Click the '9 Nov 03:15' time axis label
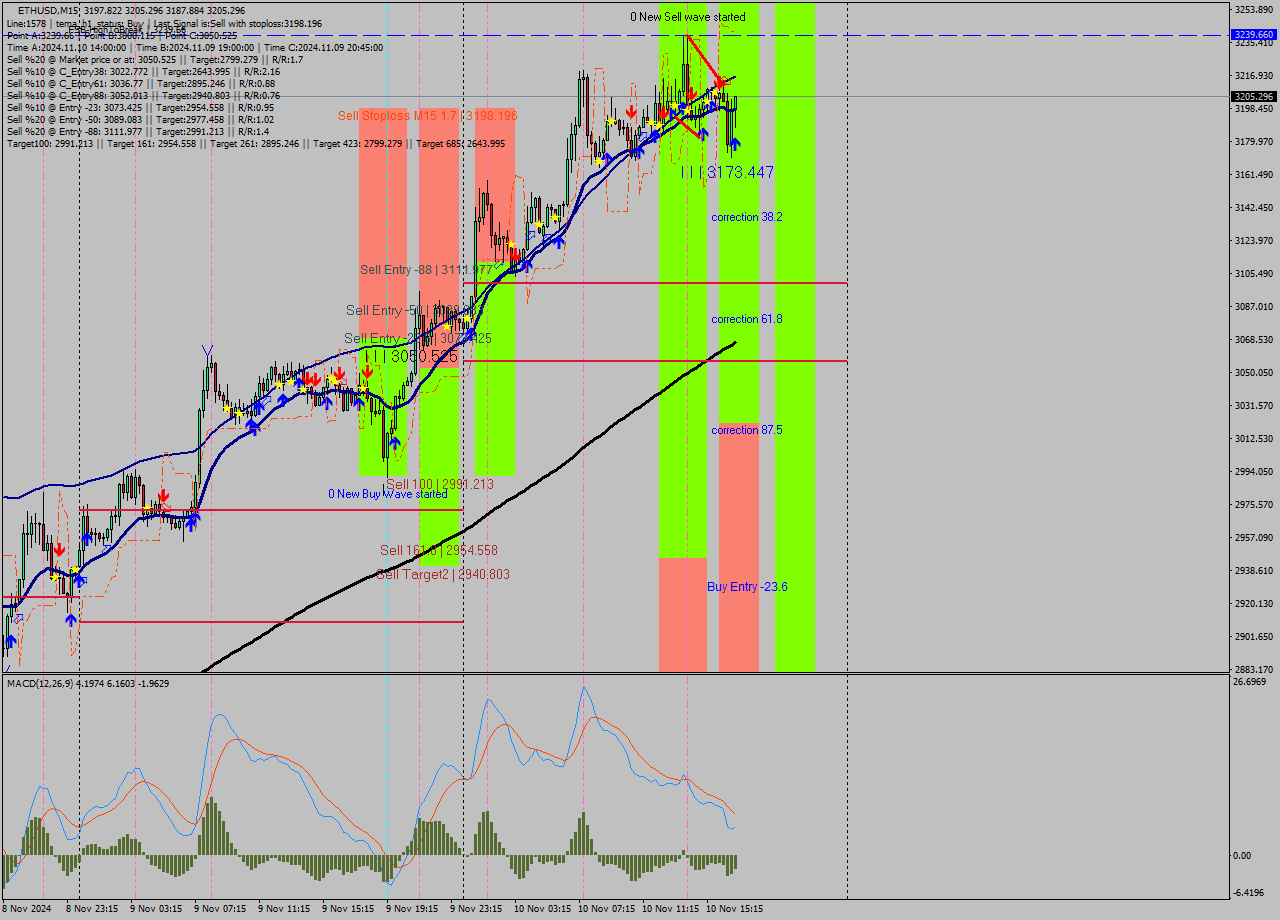 tap(157, 909)
